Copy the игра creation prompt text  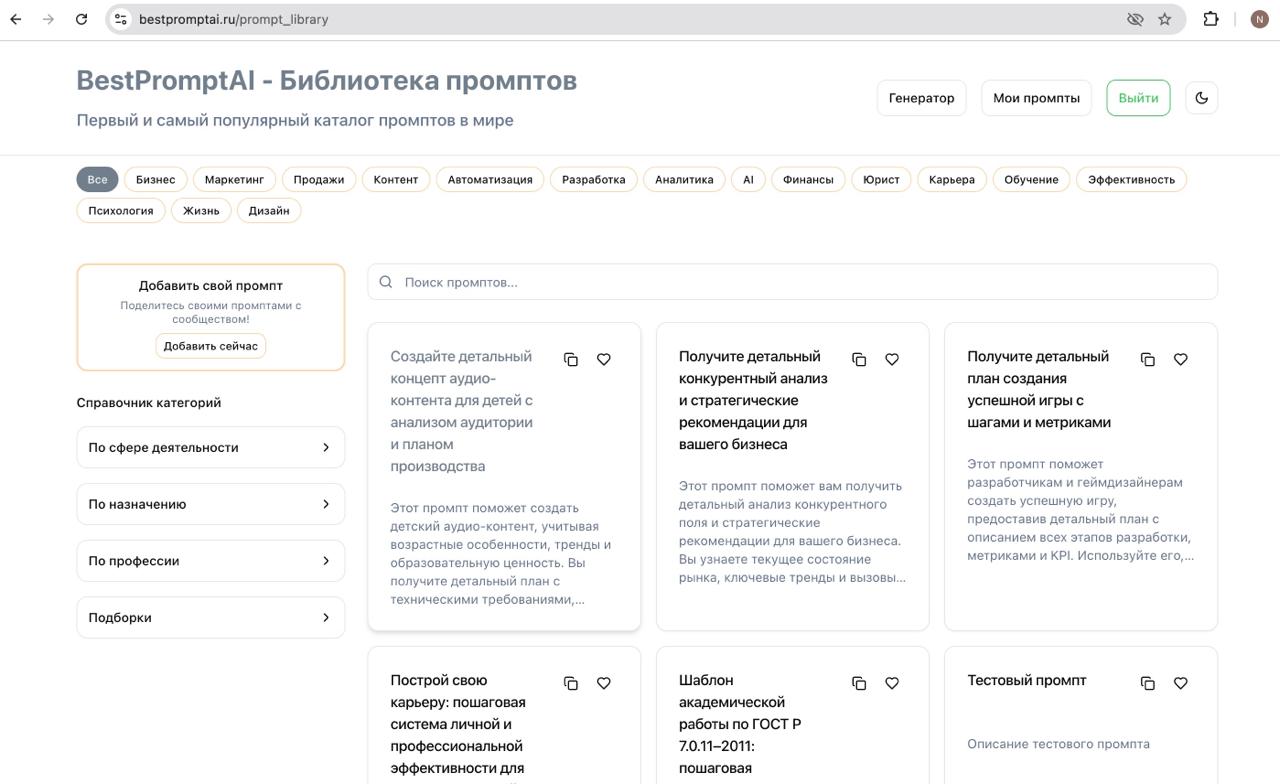[1148, 358]
